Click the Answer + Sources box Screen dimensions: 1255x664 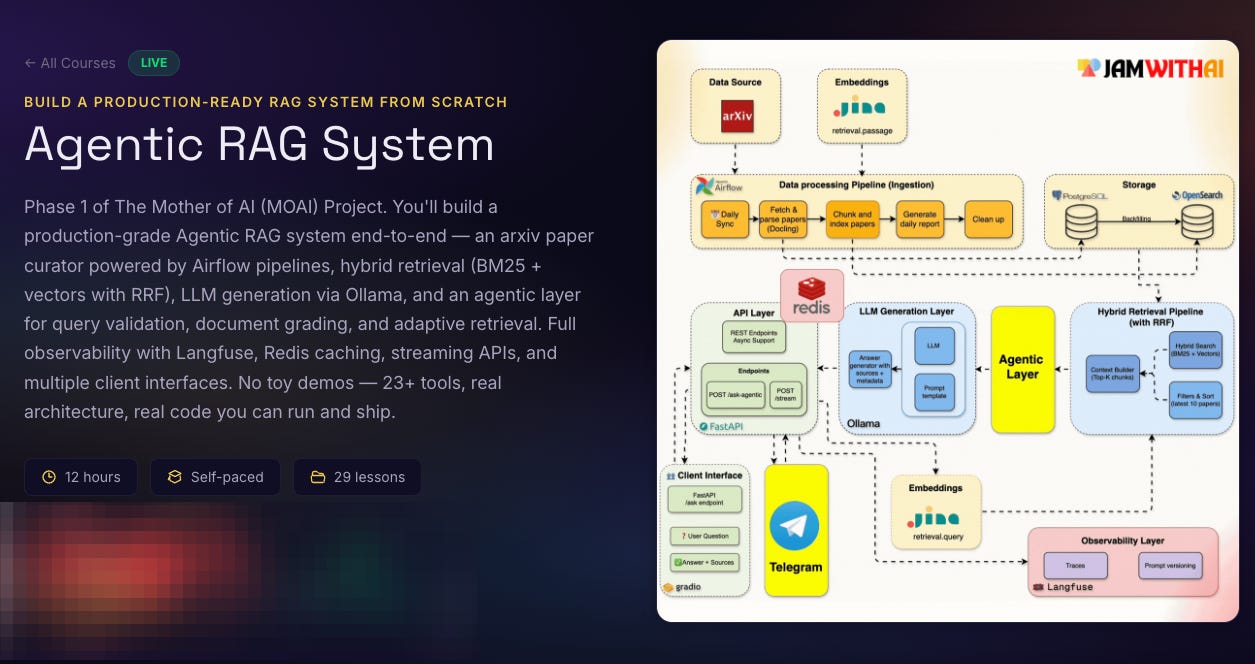coord(704,562)
